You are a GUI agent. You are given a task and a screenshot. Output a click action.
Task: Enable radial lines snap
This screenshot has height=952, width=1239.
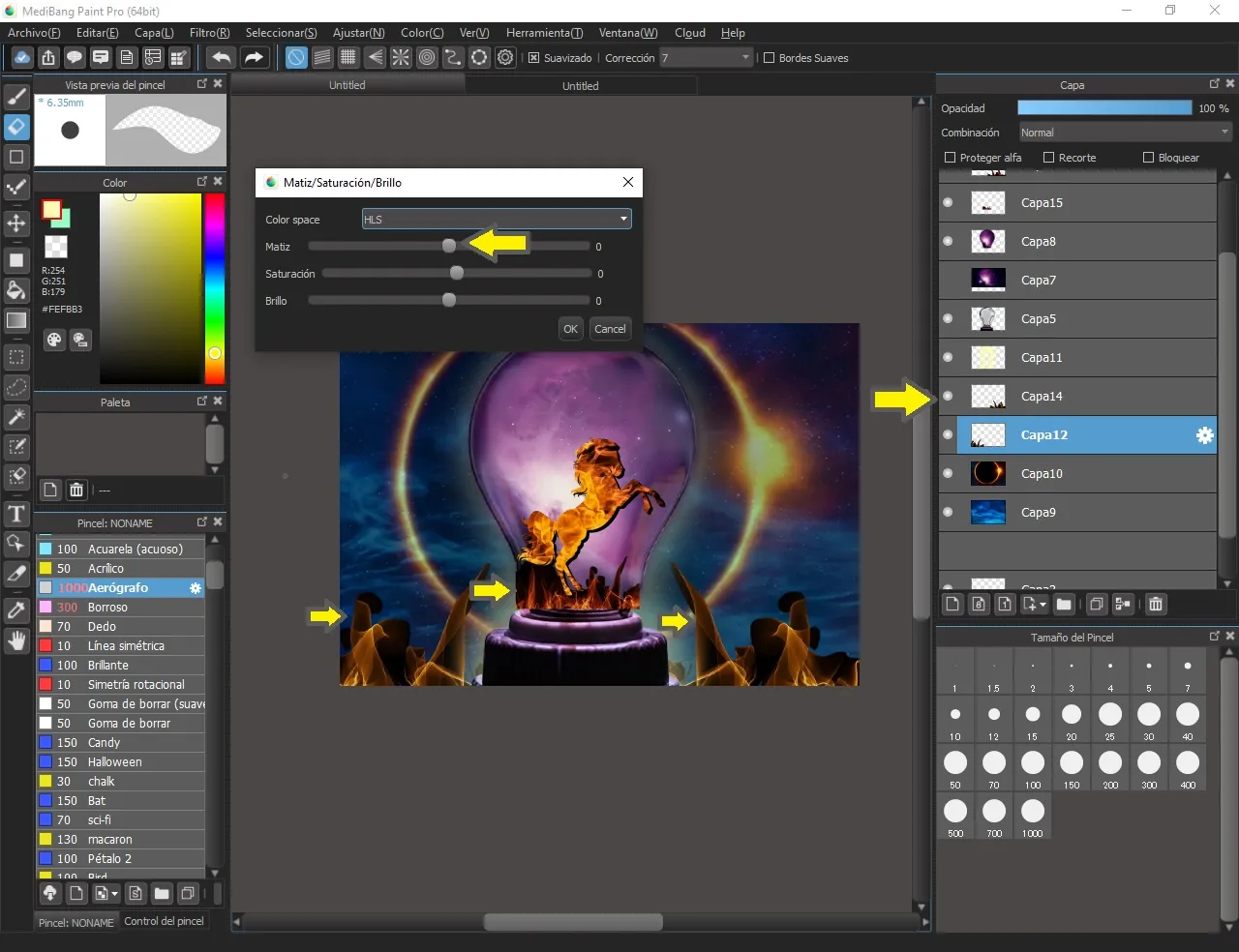tap(401, 58)
